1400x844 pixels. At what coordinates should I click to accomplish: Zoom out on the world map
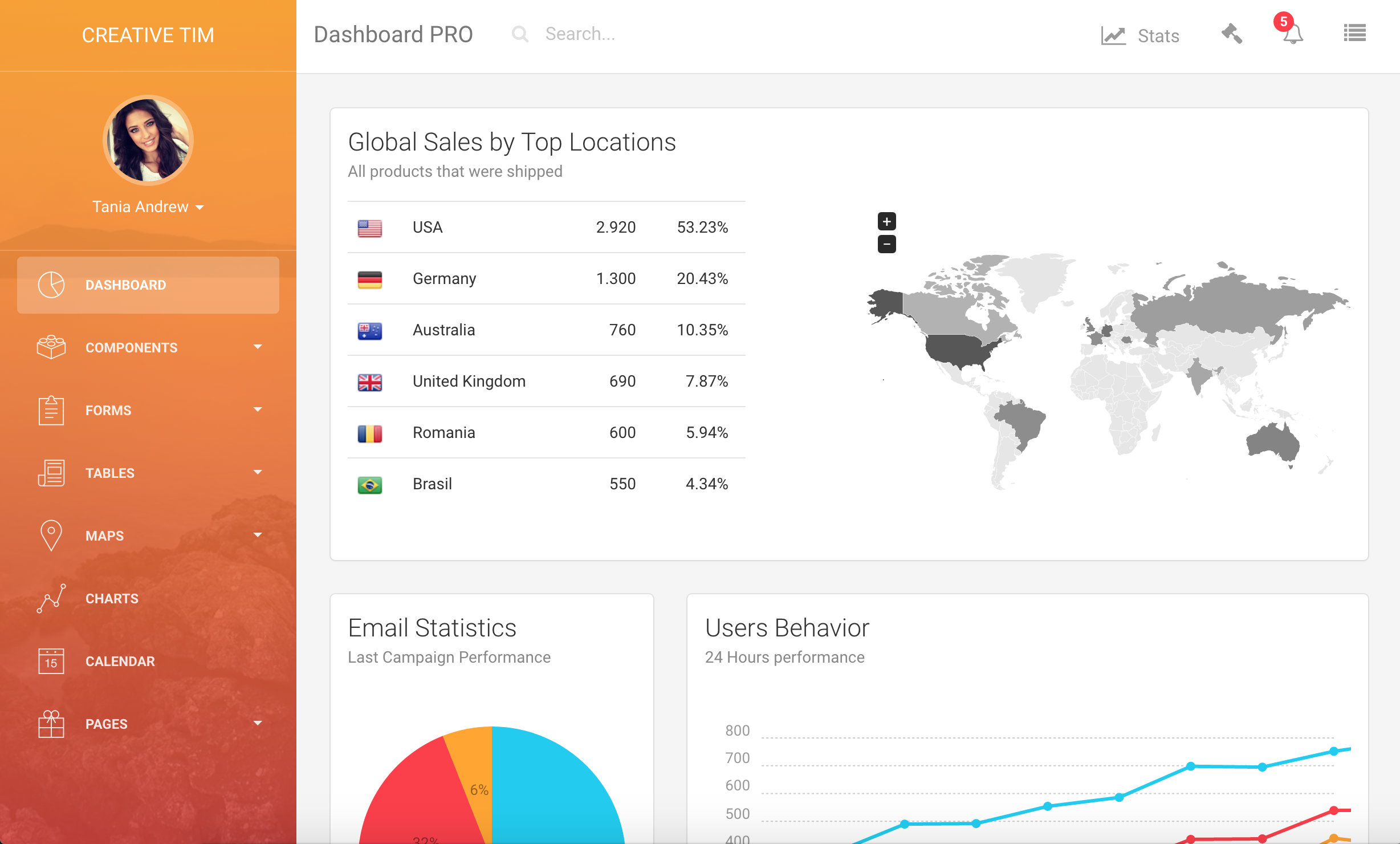click(x=886, y=244)
